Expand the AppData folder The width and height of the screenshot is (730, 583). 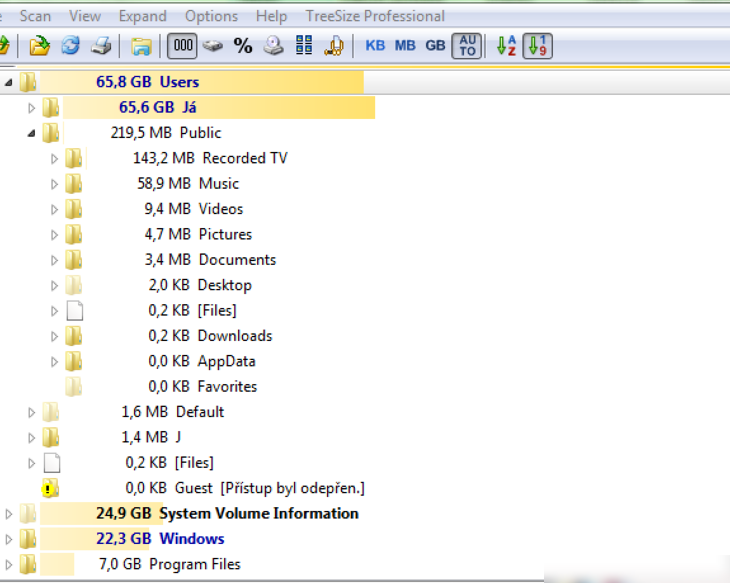point(54,362)
